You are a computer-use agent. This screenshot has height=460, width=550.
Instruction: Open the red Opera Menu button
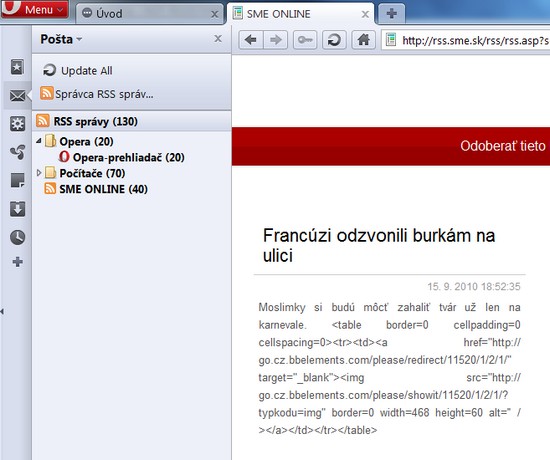click(x=34, y=9)
